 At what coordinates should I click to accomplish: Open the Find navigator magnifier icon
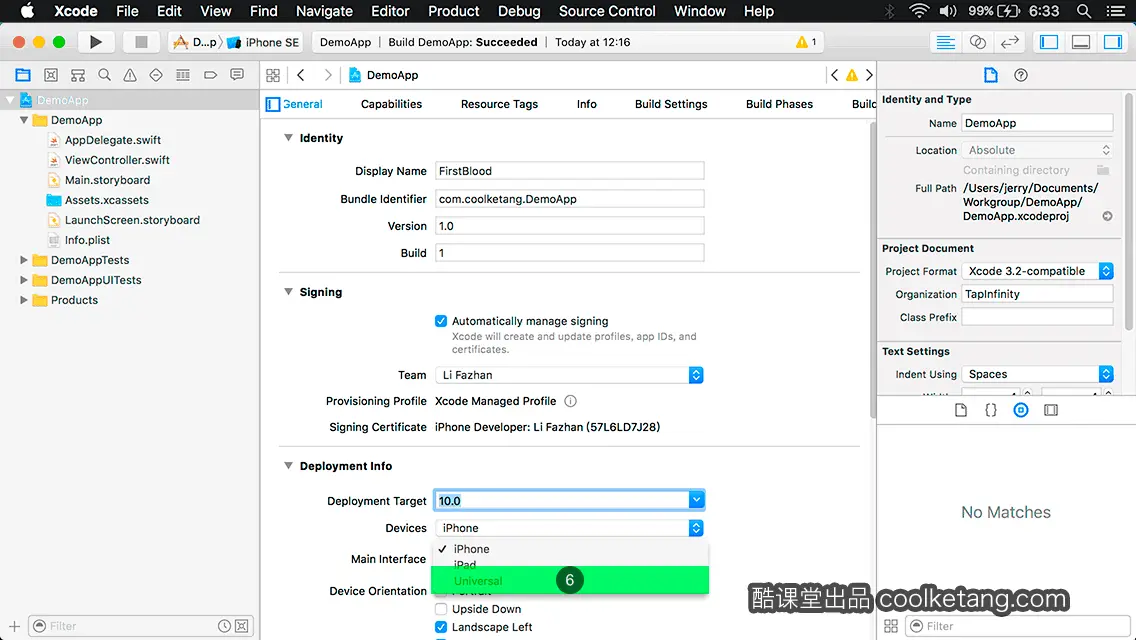[104, 75]
